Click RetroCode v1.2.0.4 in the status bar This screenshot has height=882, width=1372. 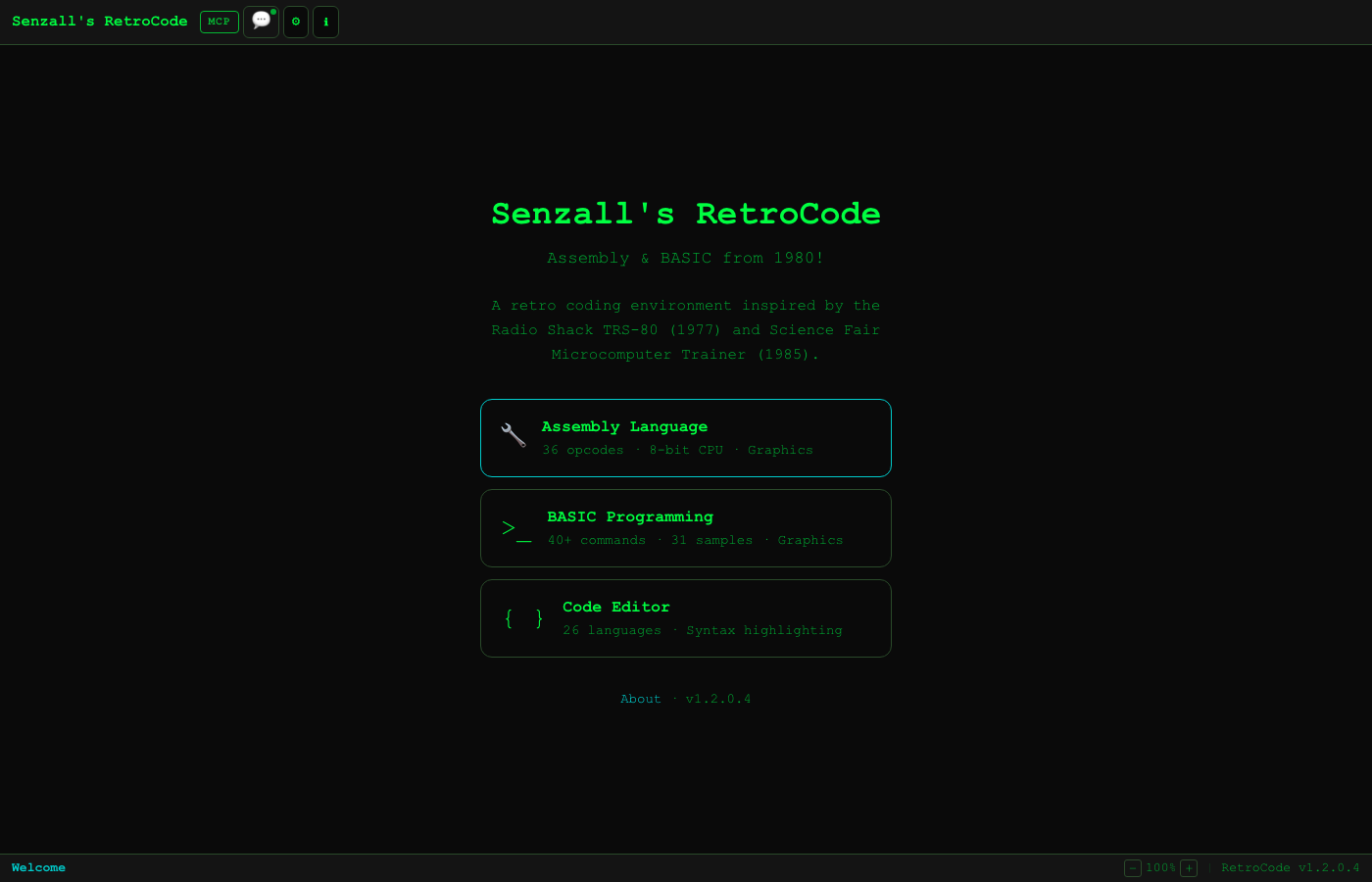click(x=1291, y=868)
